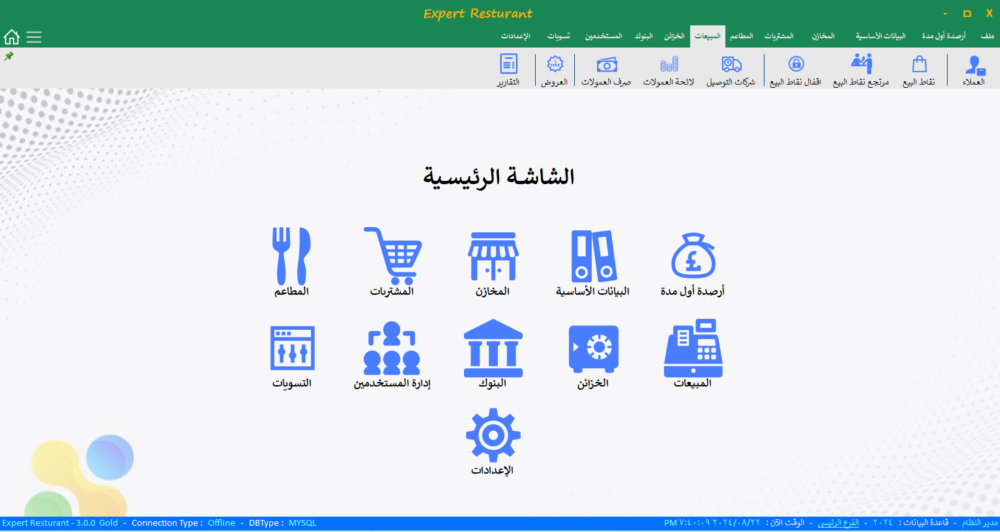Open صرف العمولات (Pay commissions) in the ribbon
1000x532 pixels.
coord(607,69)
